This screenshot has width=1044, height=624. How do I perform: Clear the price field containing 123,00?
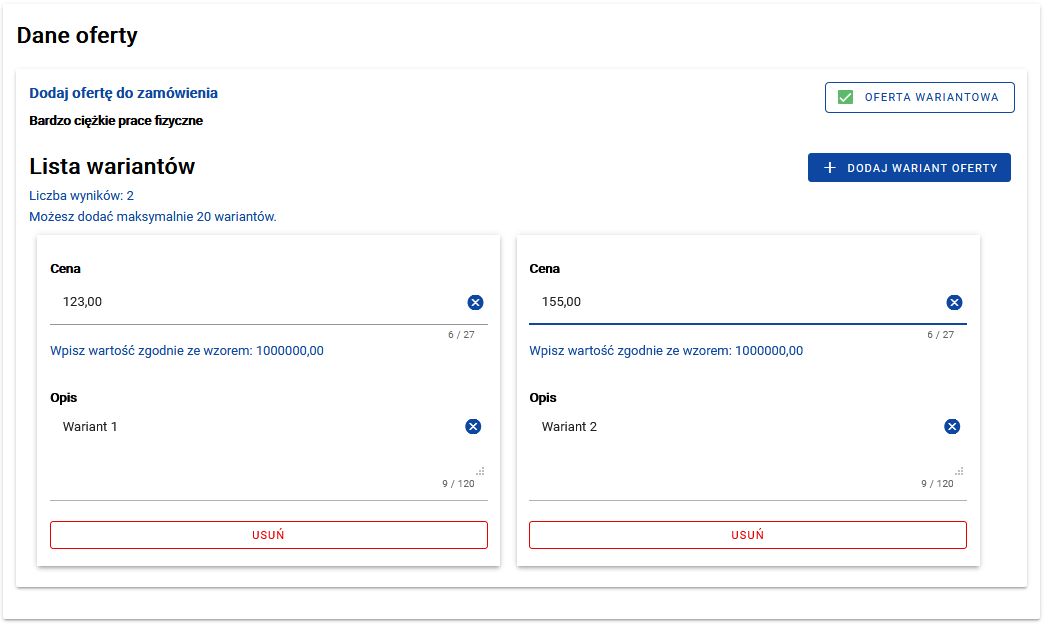pos(475,303)
